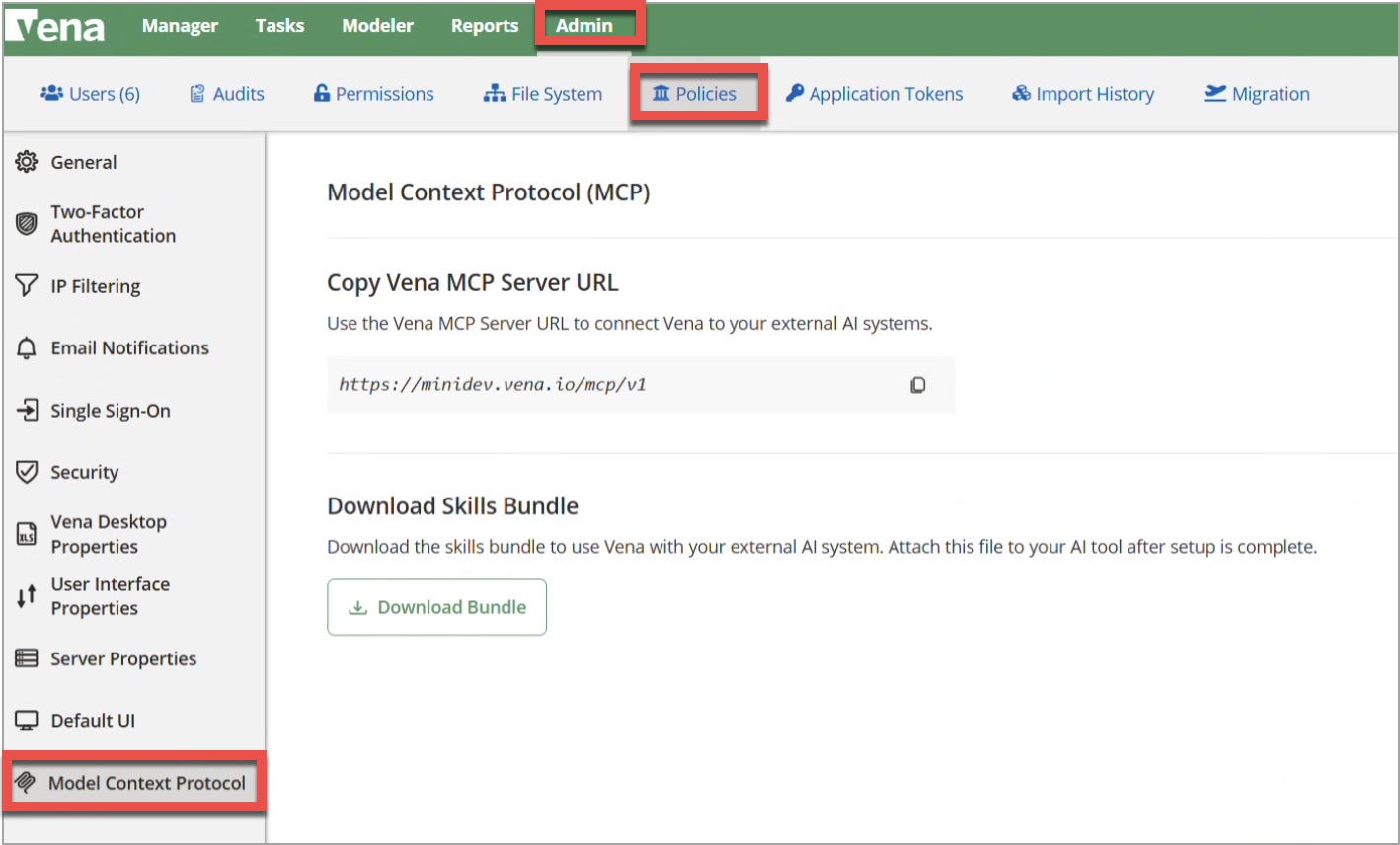Switch to the Modeler tab
The width and height of the screenshot is (1400, 845).
click(377, 26)
